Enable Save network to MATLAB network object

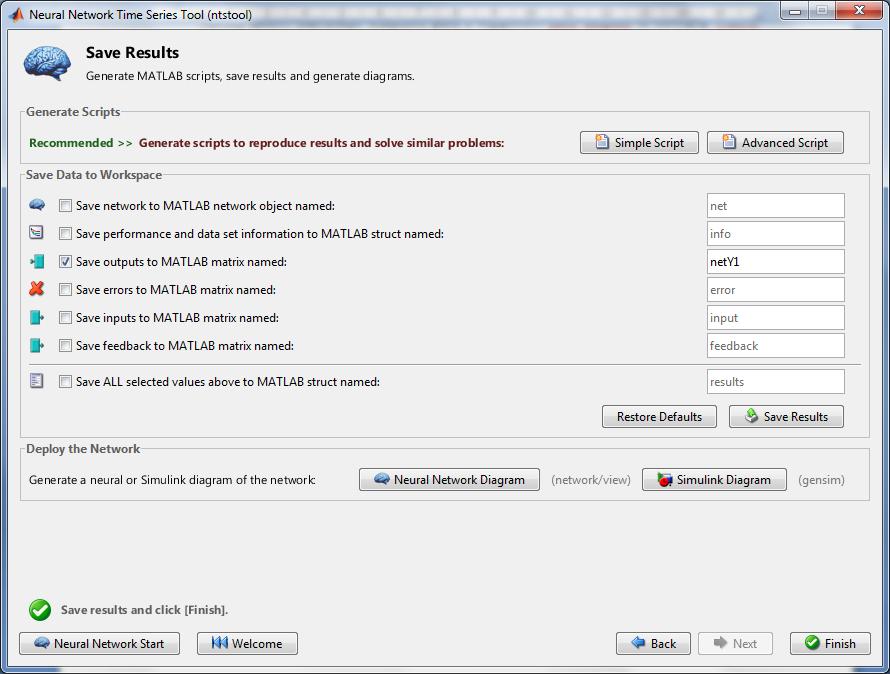(x=65, y=206)
